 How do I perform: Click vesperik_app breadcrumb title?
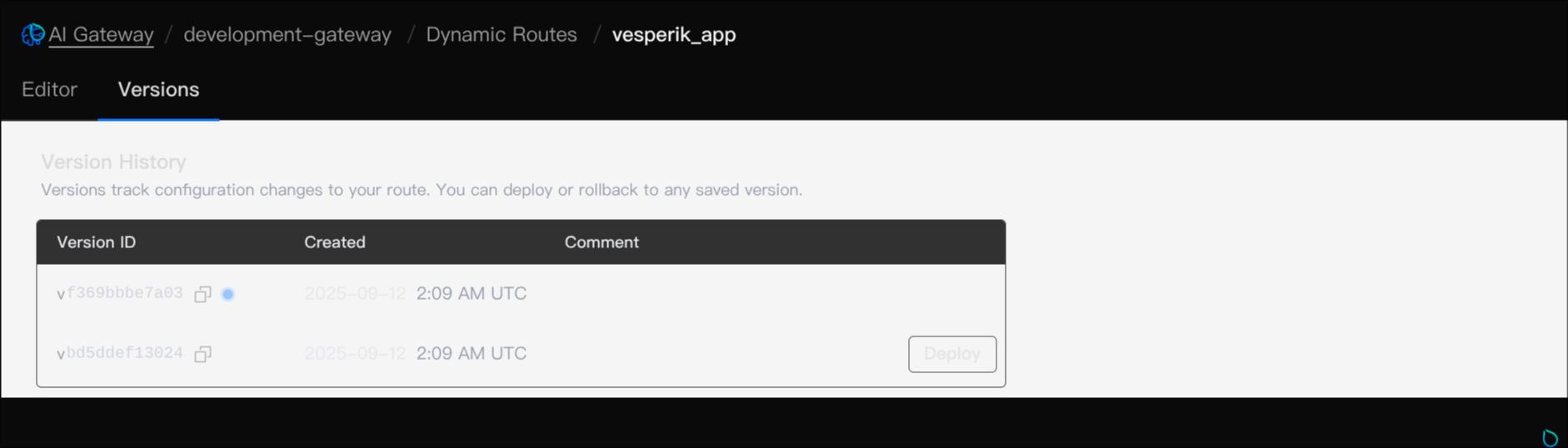[674, 35]
